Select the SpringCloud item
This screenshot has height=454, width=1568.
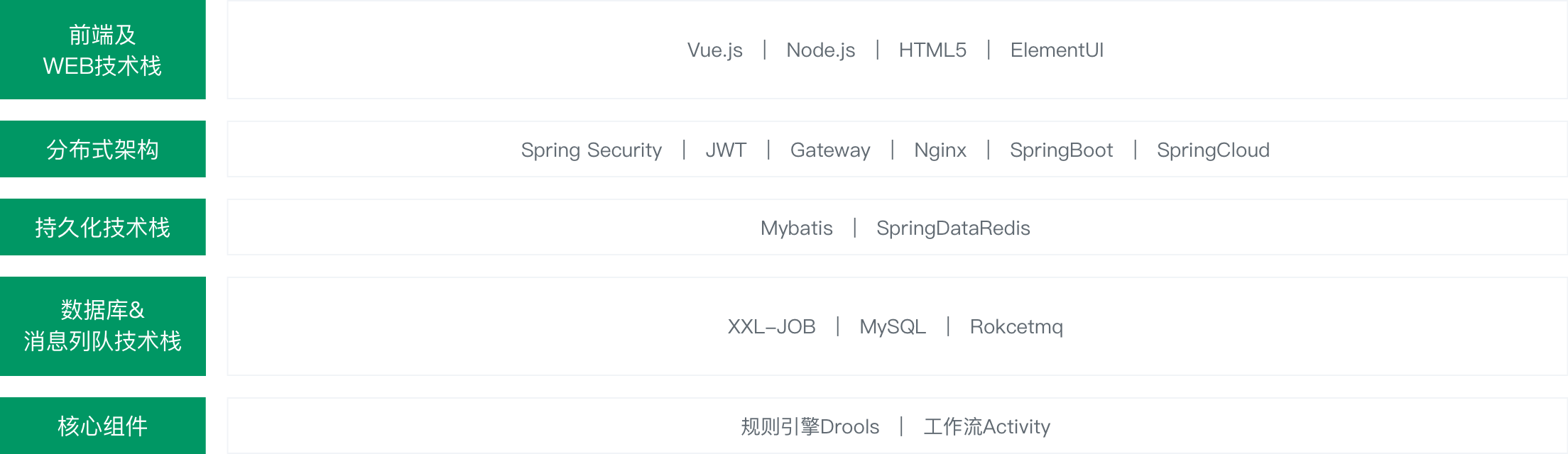point(1213,150)
